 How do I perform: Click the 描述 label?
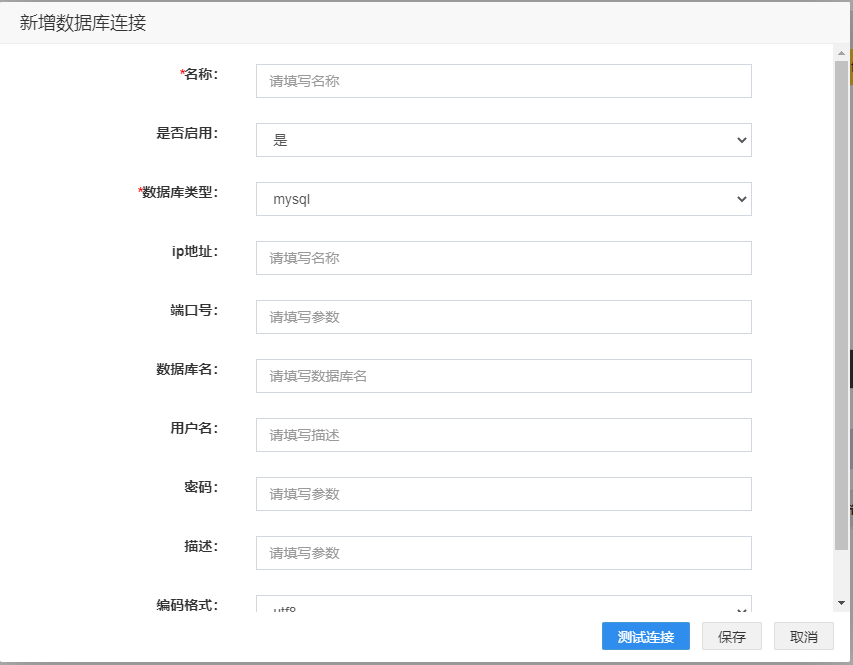pyautogui.click(x=201, y=546)
